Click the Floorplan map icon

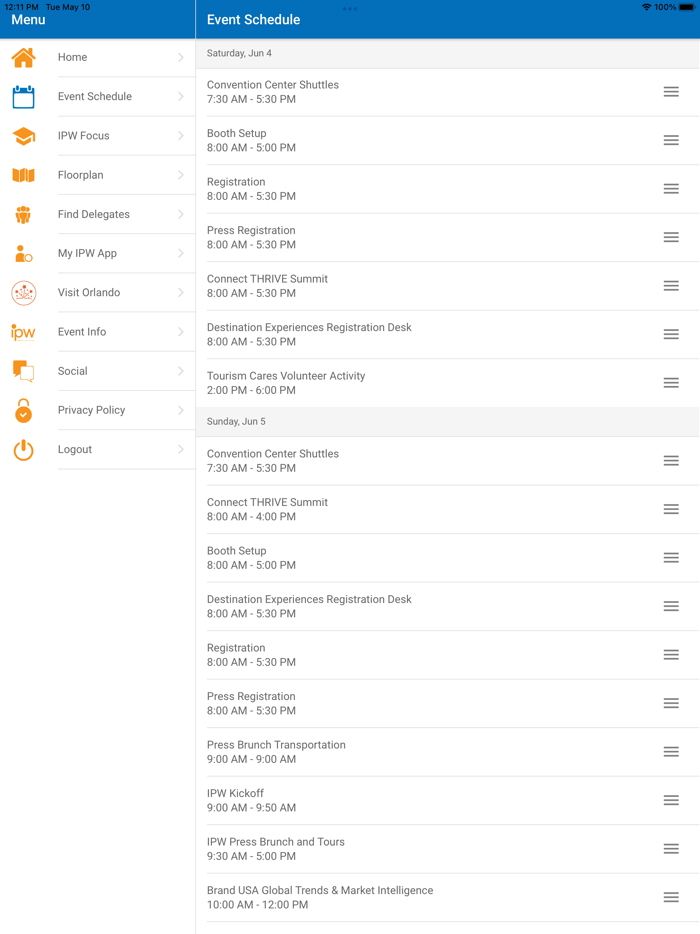tap(23, 175)
